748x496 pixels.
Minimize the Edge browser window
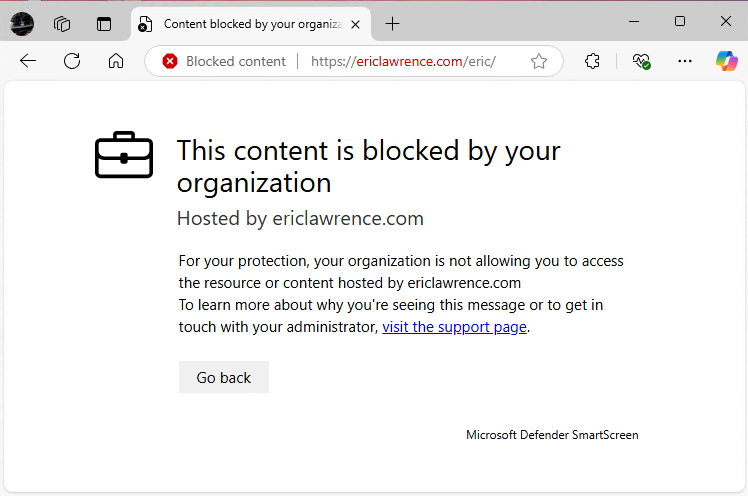[634, 22]
